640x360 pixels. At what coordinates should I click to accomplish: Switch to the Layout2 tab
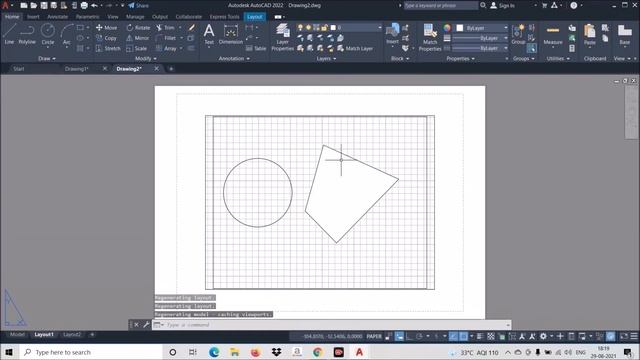[72, 335]
